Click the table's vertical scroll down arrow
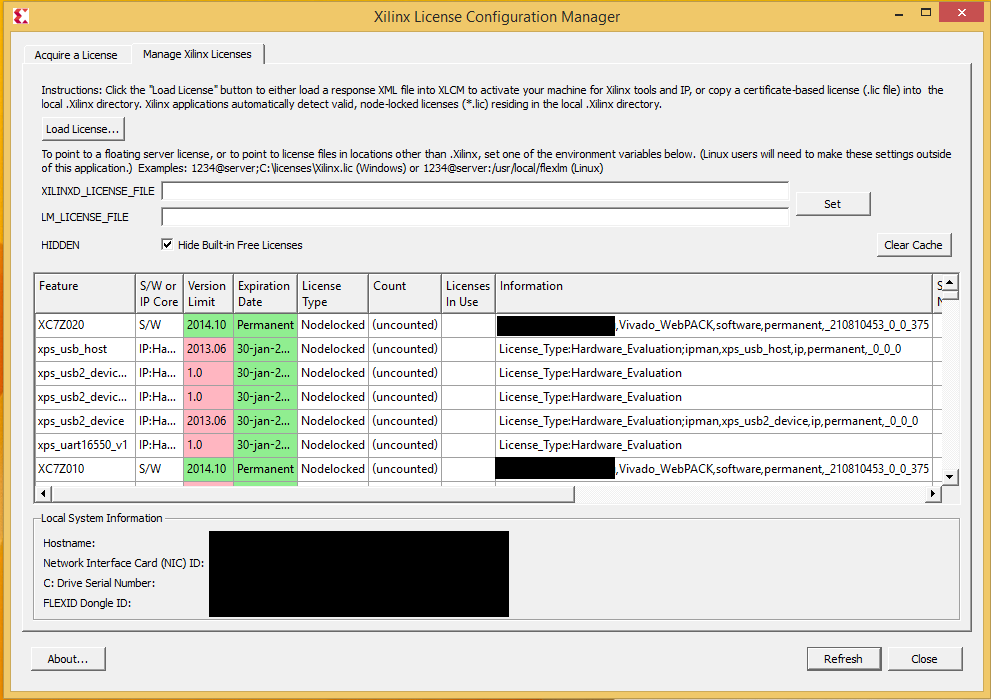The image size is (991, 700). 949,477
